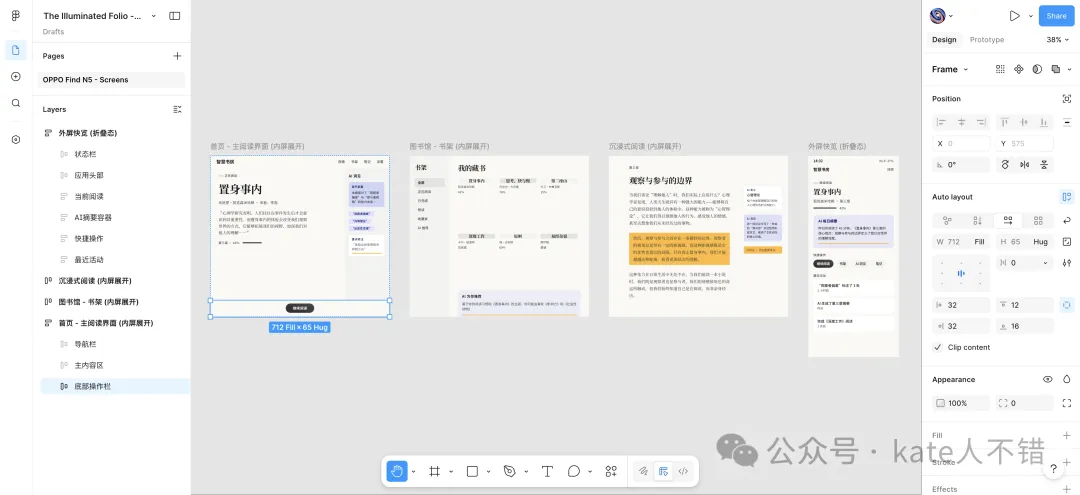Select the Rectangle shape tool
The height and width of the screenshot is (495, 1080).
(472, 471)
